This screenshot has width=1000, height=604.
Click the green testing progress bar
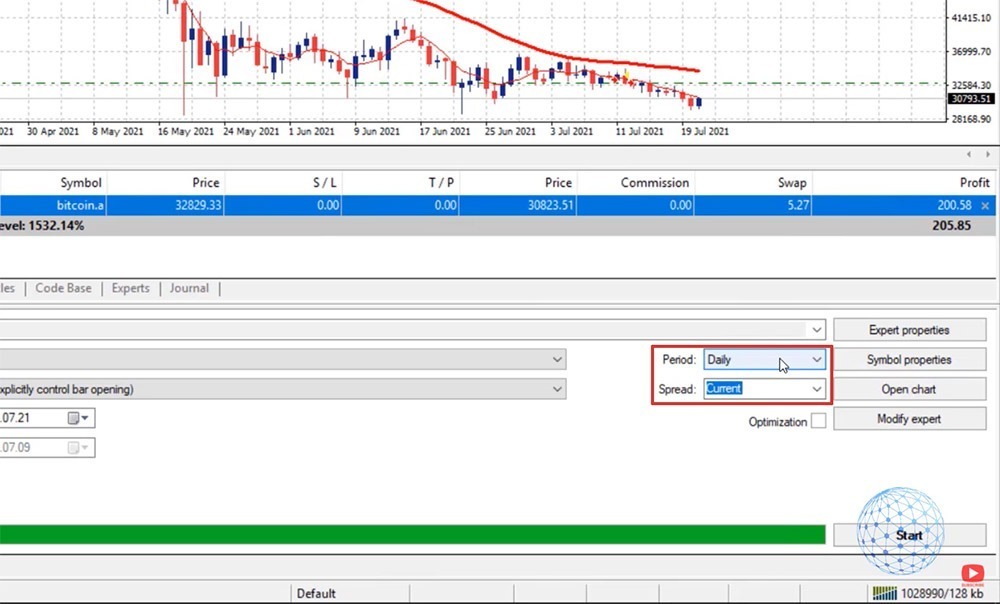click(x=412, y=535)
